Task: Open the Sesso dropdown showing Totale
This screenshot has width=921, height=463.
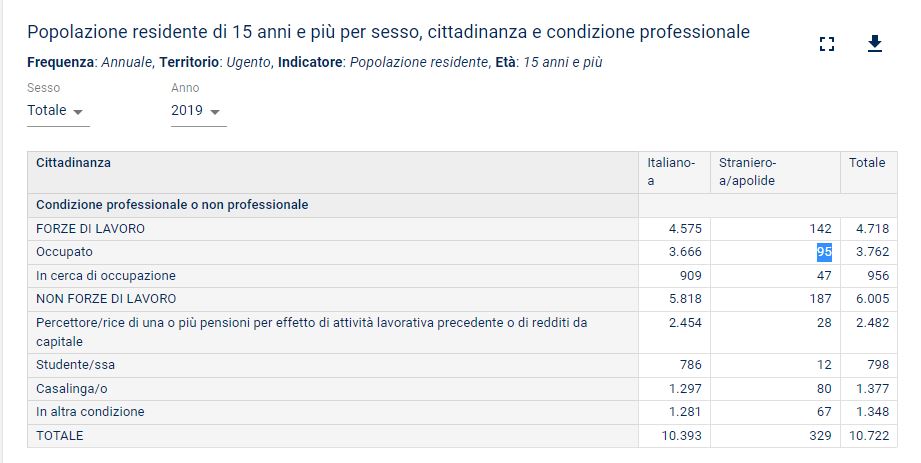Action: pos(58,110)
